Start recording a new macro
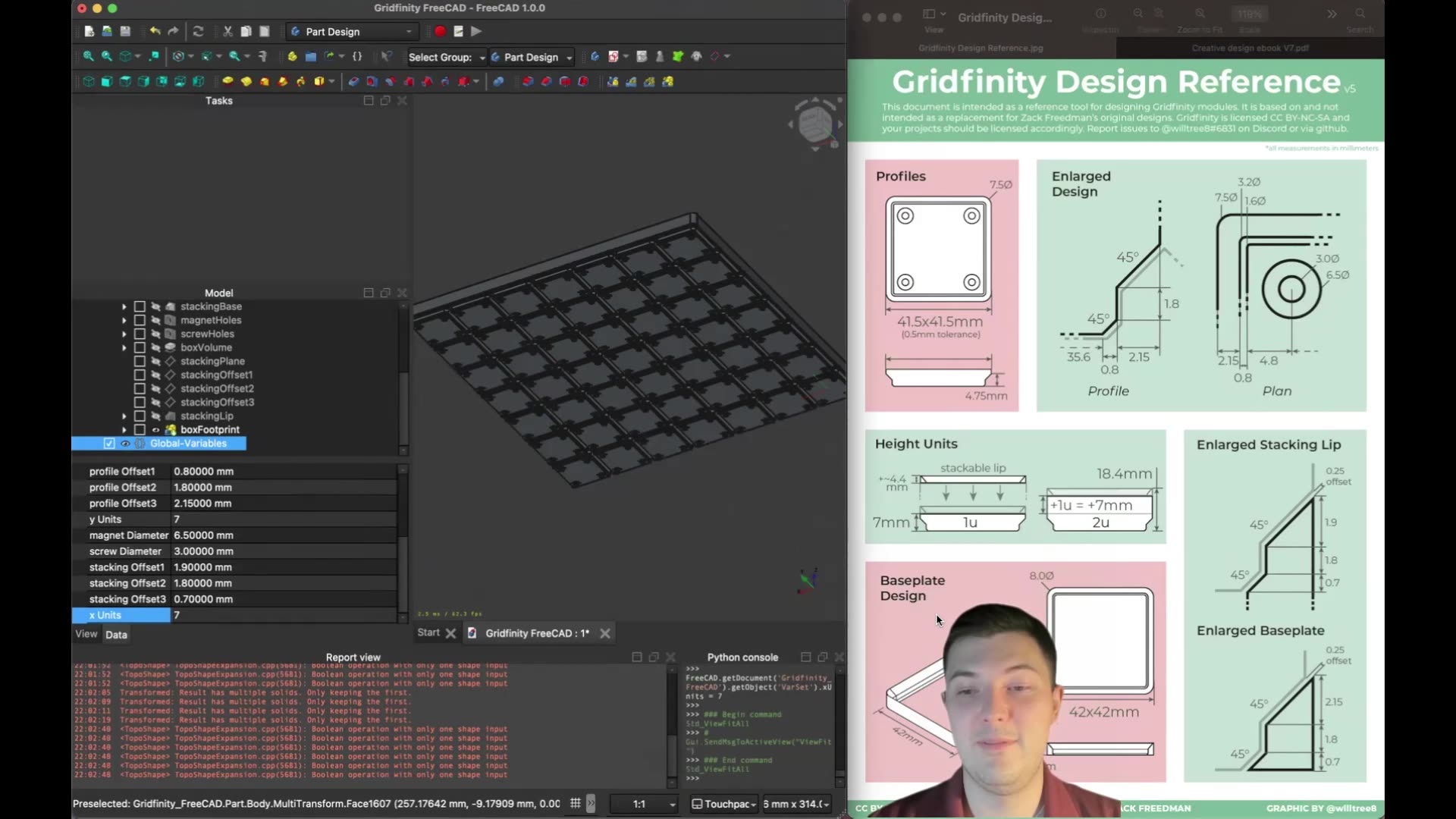 440,32
